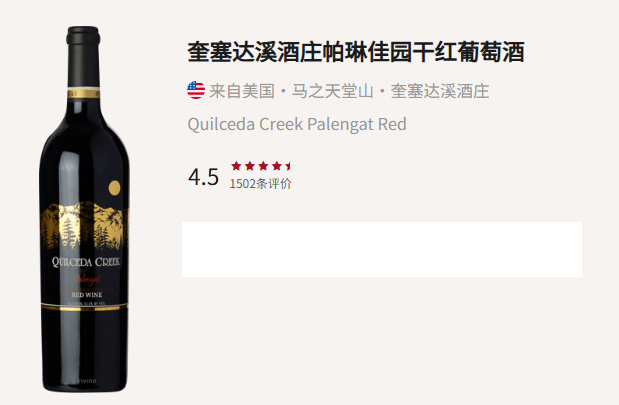This screenshot has width=619, height=405.
Task: Click the gold mountain artwork on label
Action: (x=84, y=225)
